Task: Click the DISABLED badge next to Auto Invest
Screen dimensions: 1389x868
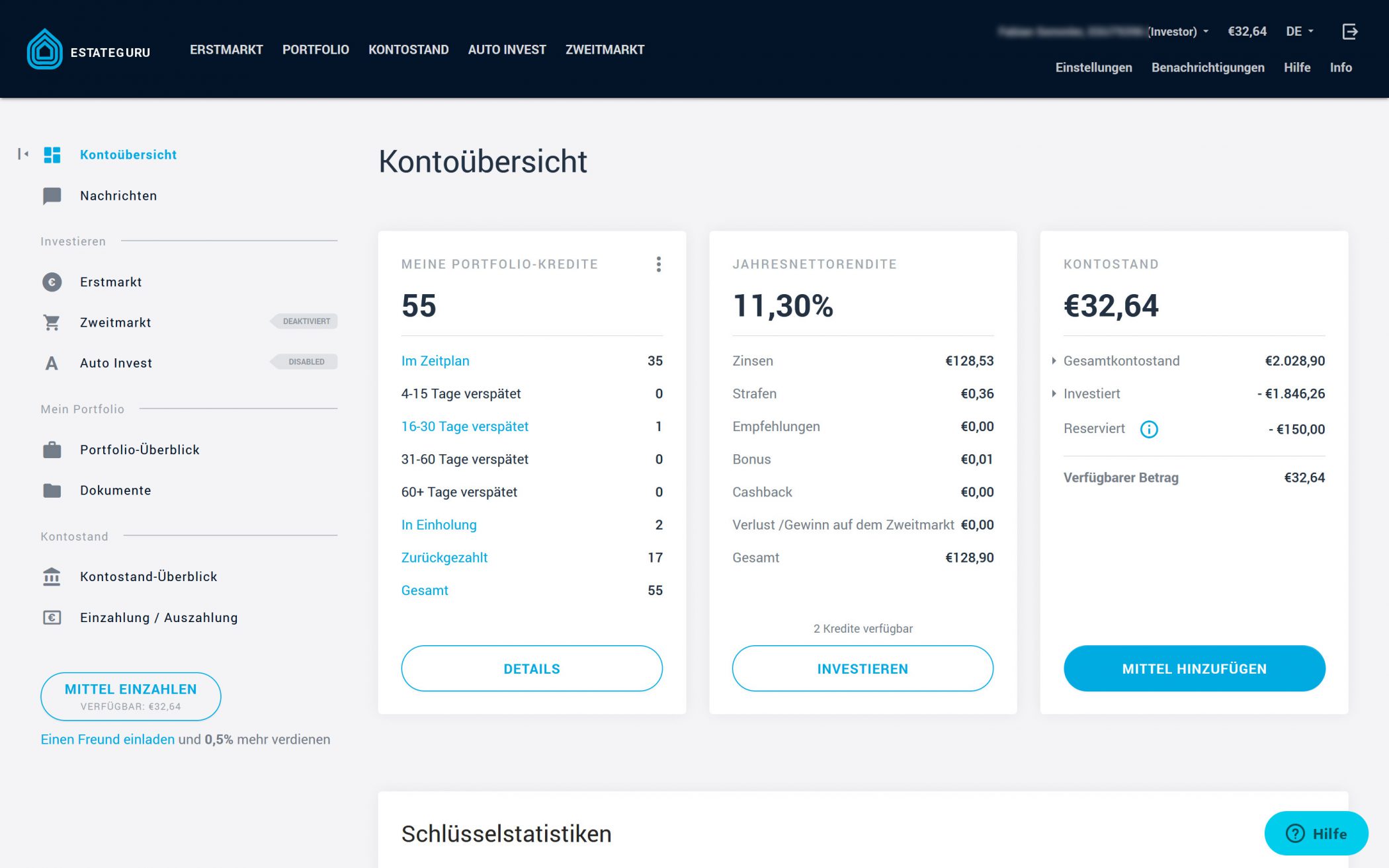Action: pos(304,362)
